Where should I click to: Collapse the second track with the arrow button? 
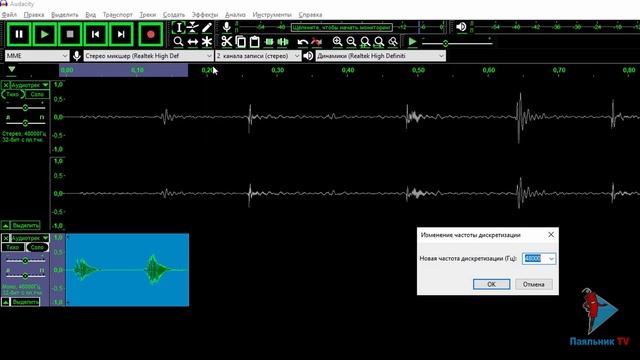pos(5,302)
